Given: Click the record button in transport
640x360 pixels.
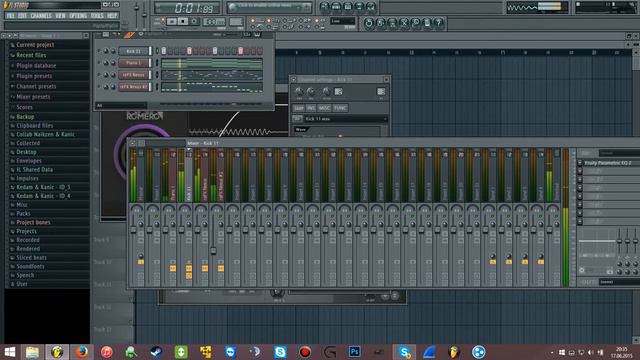Looking at the screenshot, I should coord(194,21).
